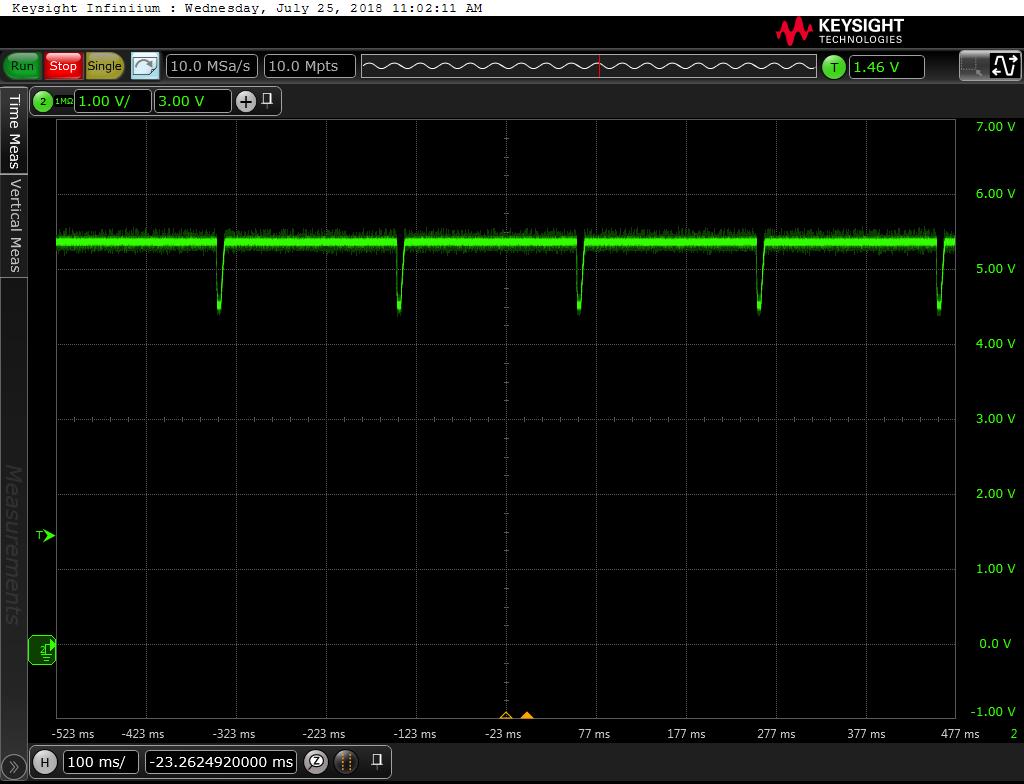The height and width of the screenshot is (784, 1024).
Task: Click the filled orange time reference marker
Action: pos(527,715)
